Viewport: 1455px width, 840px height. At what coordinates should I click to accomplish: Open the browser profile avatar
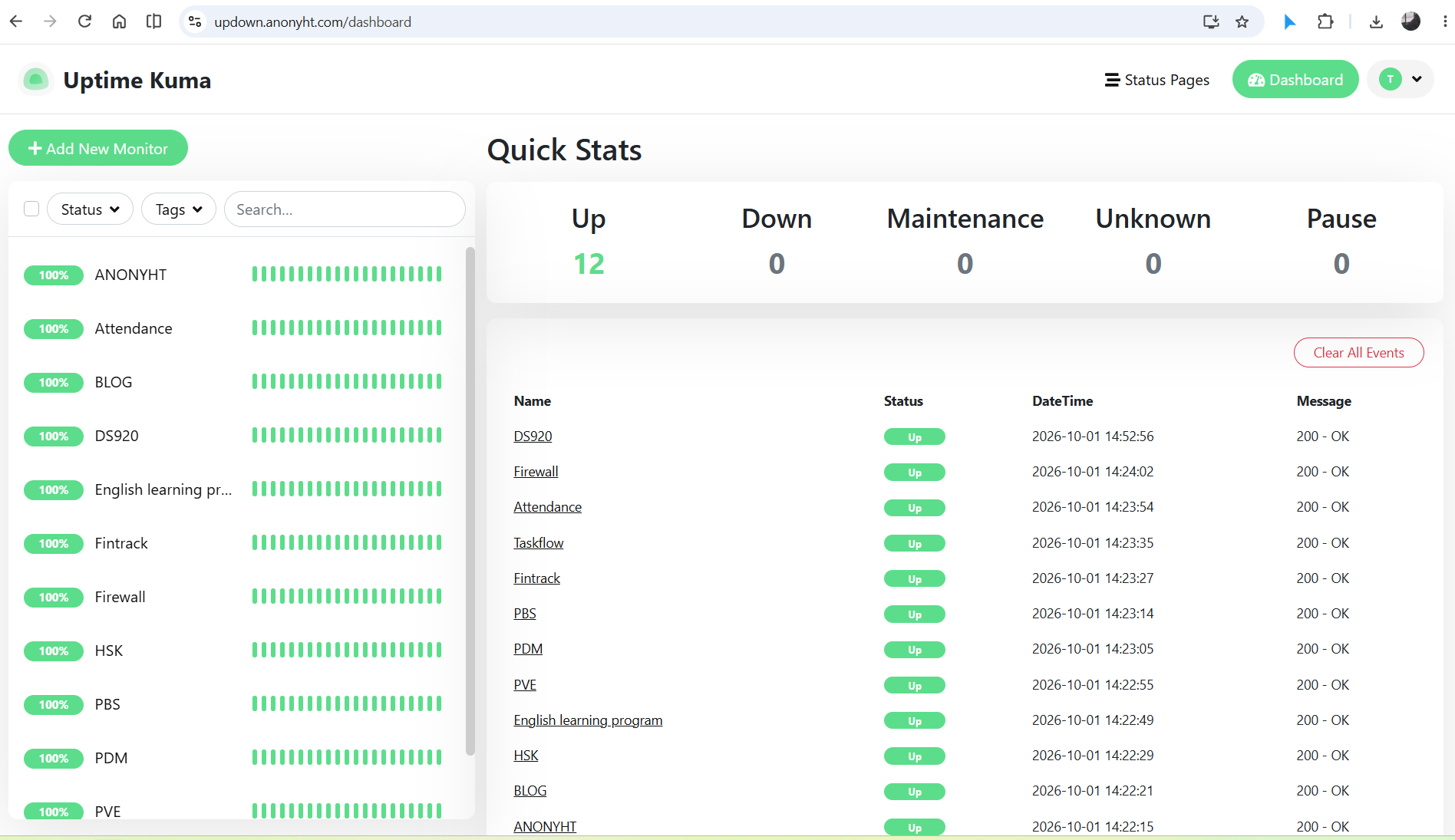(x=1410, y=21)
